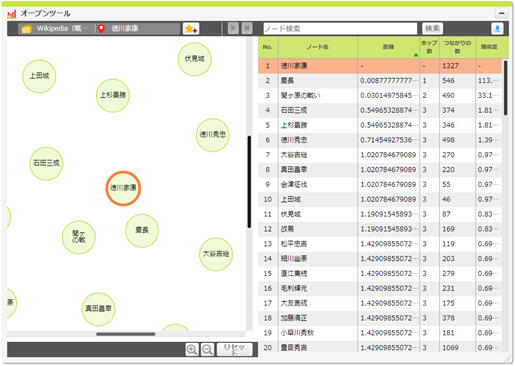Sort table by 距離 column header
Viewport: 515px width, 366px height.
pyautogui.click(x=388, y=47)
